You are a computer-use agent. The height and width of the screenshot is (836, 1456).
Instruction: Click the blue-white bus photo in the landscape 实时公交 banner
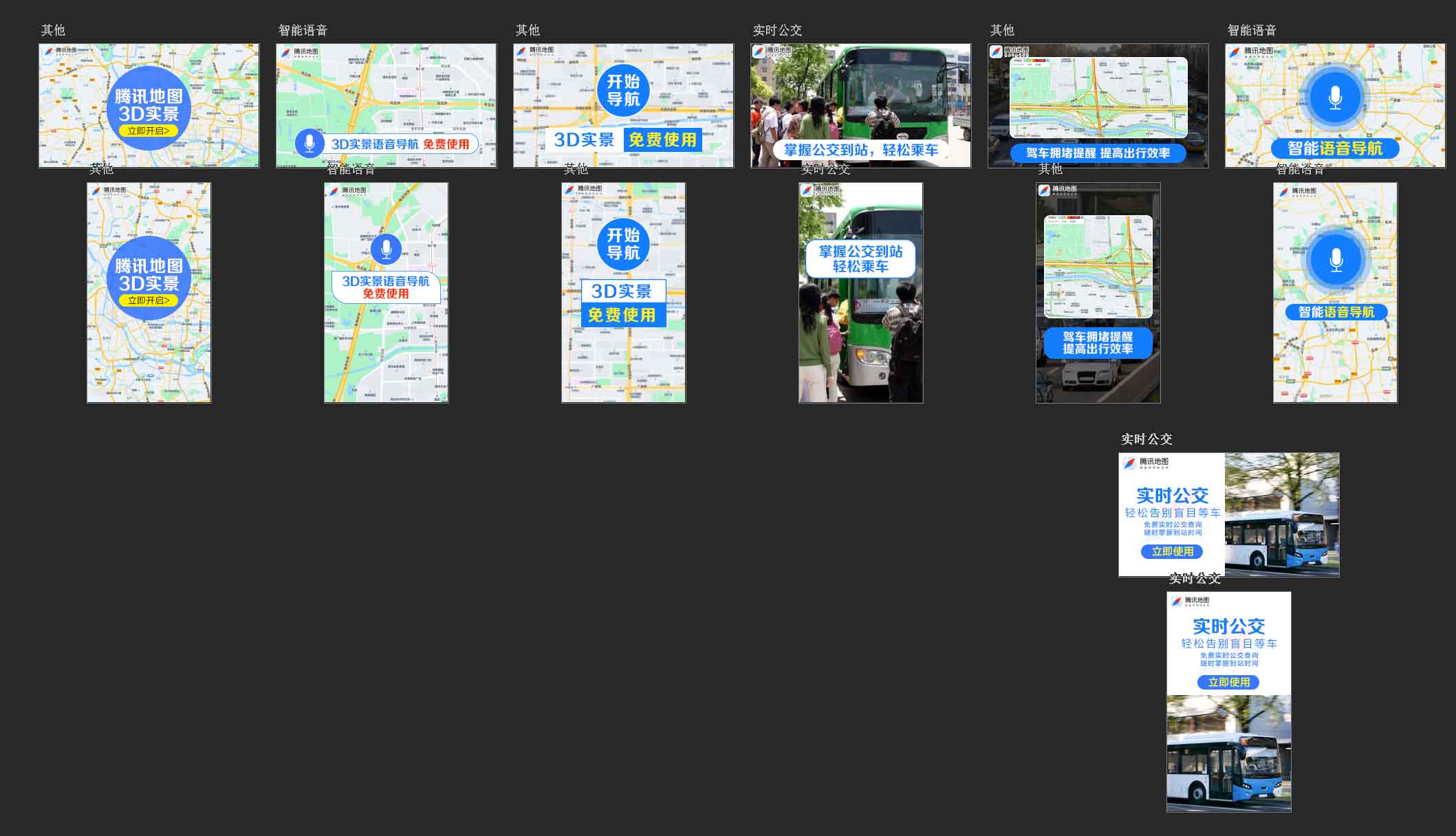click(1282, 515)
